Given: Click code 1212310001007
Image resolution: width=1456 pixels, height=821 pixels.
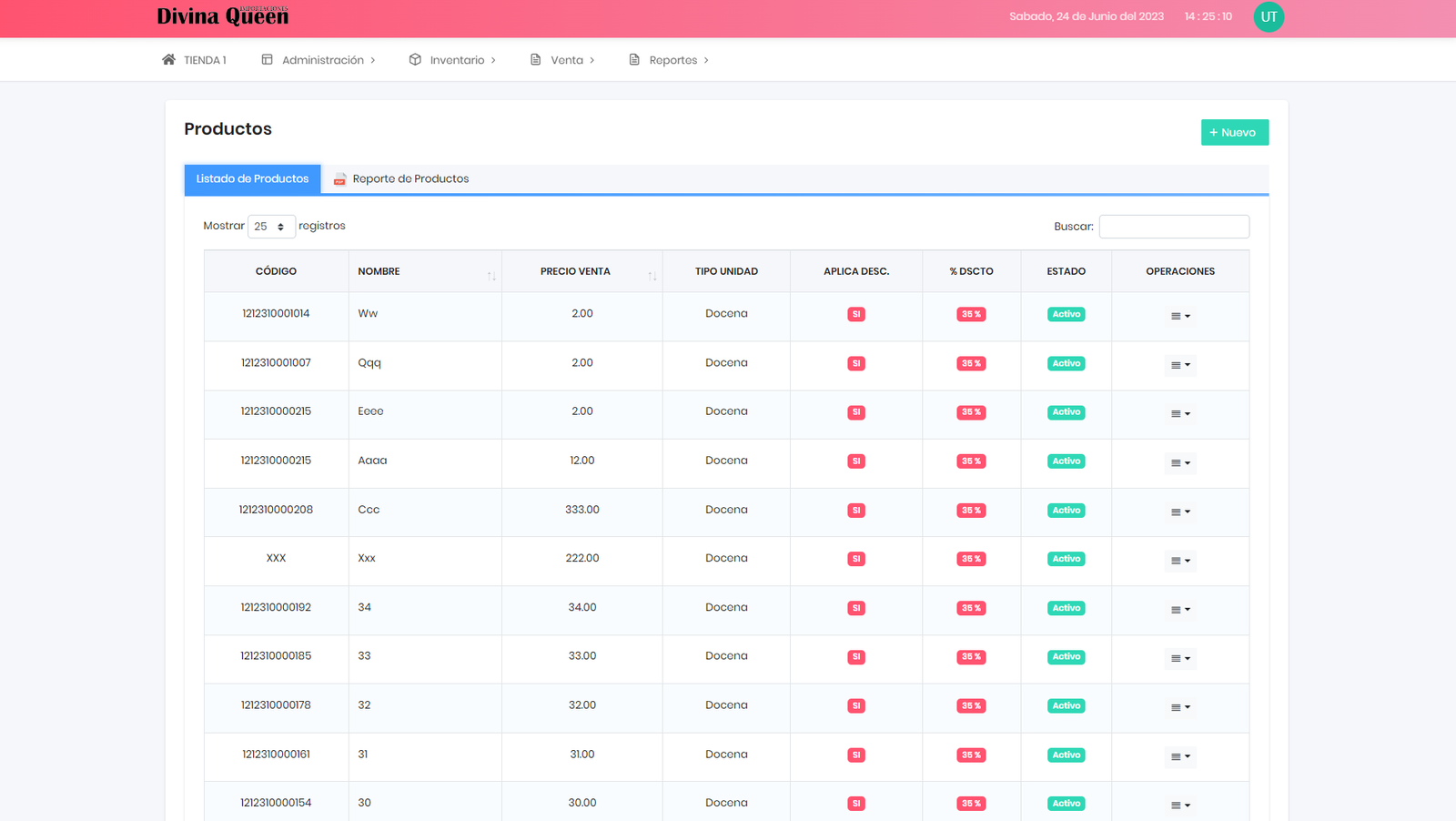Looking at the screenshot, I should (276, 362).
